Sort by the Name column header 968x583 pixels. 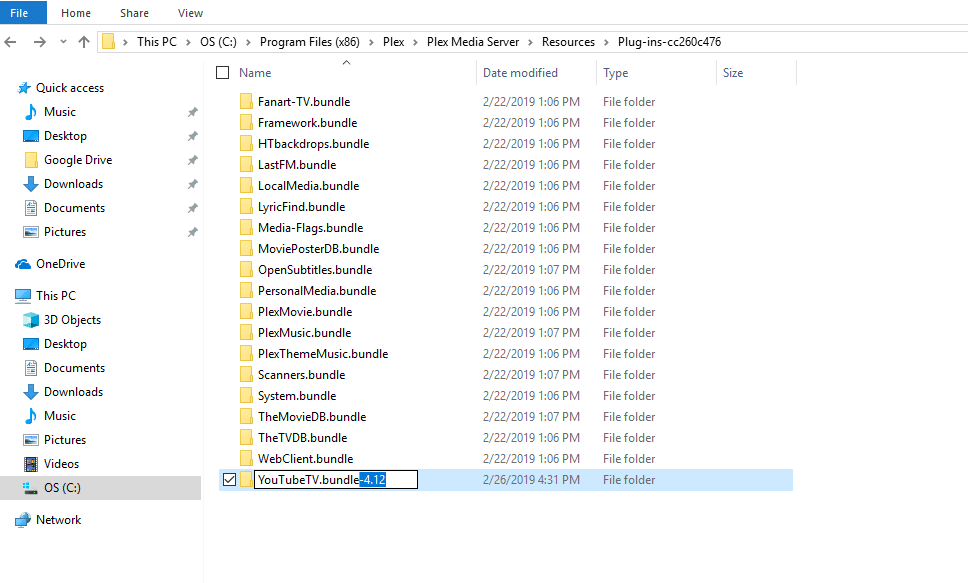[x=255, y=73]
